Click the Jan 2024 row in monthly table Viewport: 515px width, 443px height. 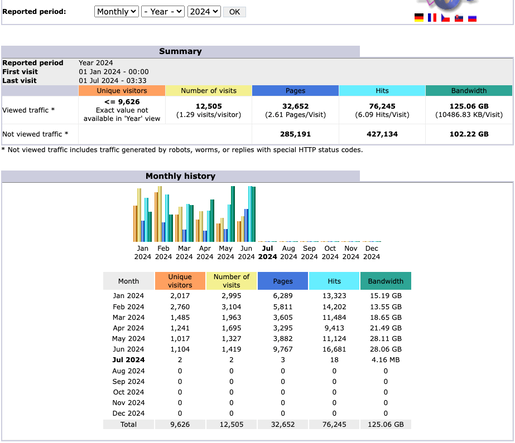[257, 296]
